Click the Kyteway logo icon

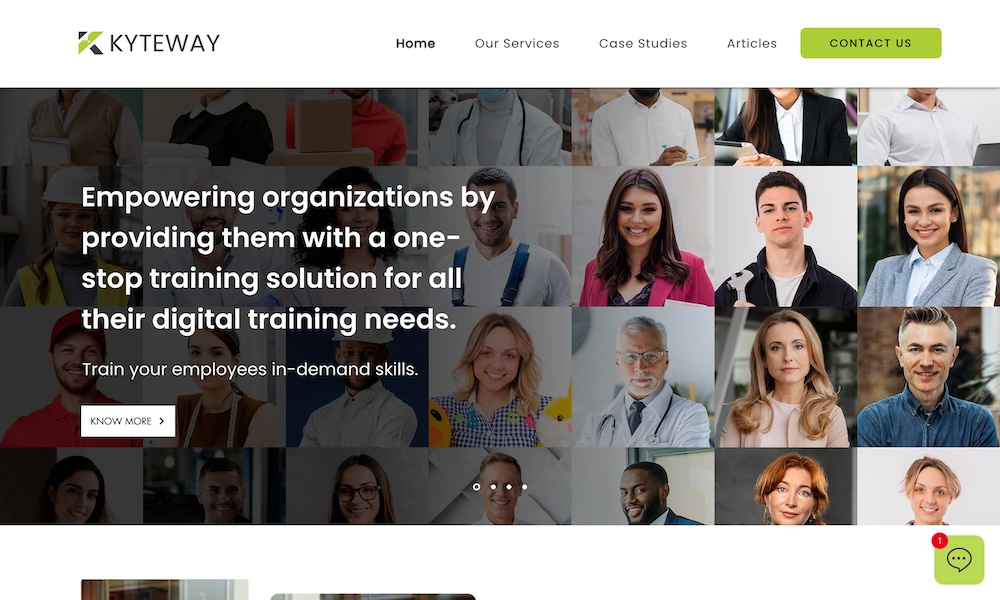coord(91,43)
